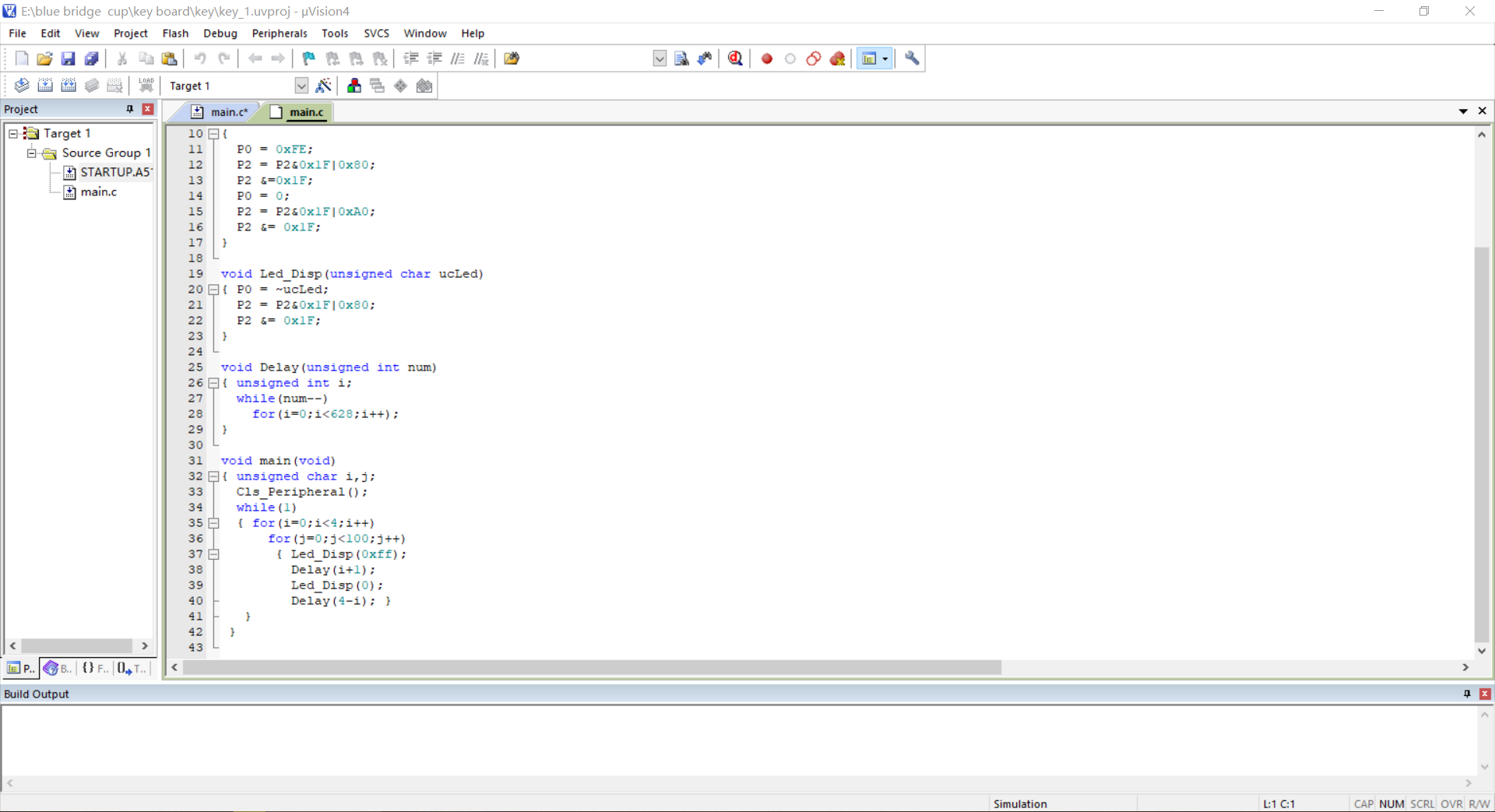This screenshot has height=812, width=1495.
Task: Open the SVCS menu
Action: pyautogui.click(x=376, y=33)
